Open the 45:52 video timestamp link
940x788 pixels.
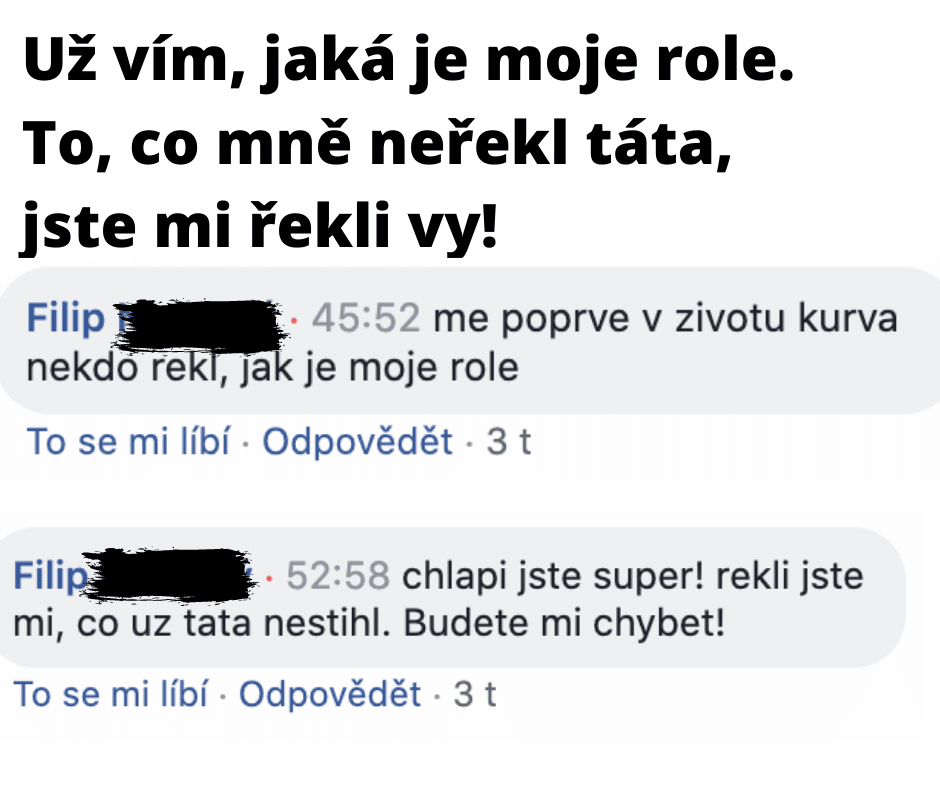[365, 318]
